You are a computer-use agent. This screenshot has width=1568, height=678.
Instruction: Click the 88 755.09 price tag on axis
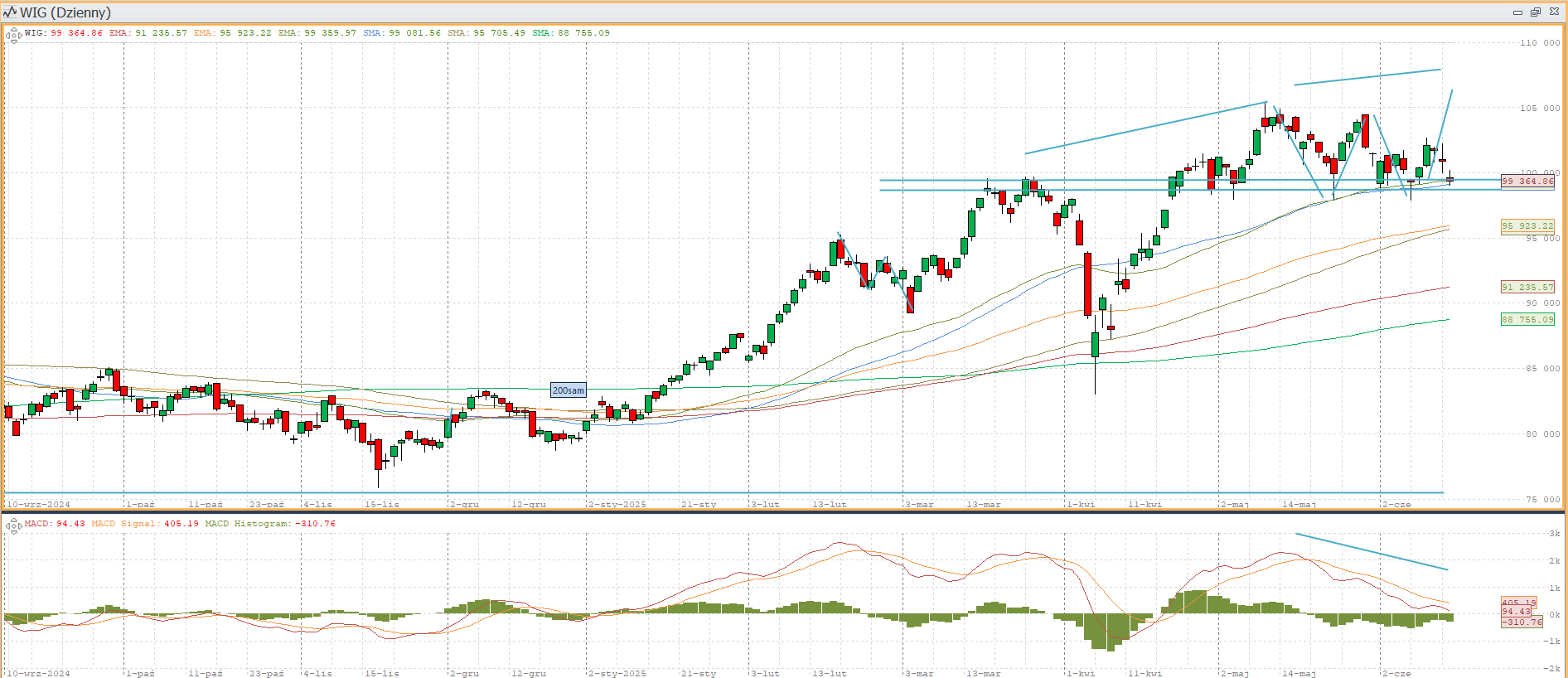tap(1527, 319)
